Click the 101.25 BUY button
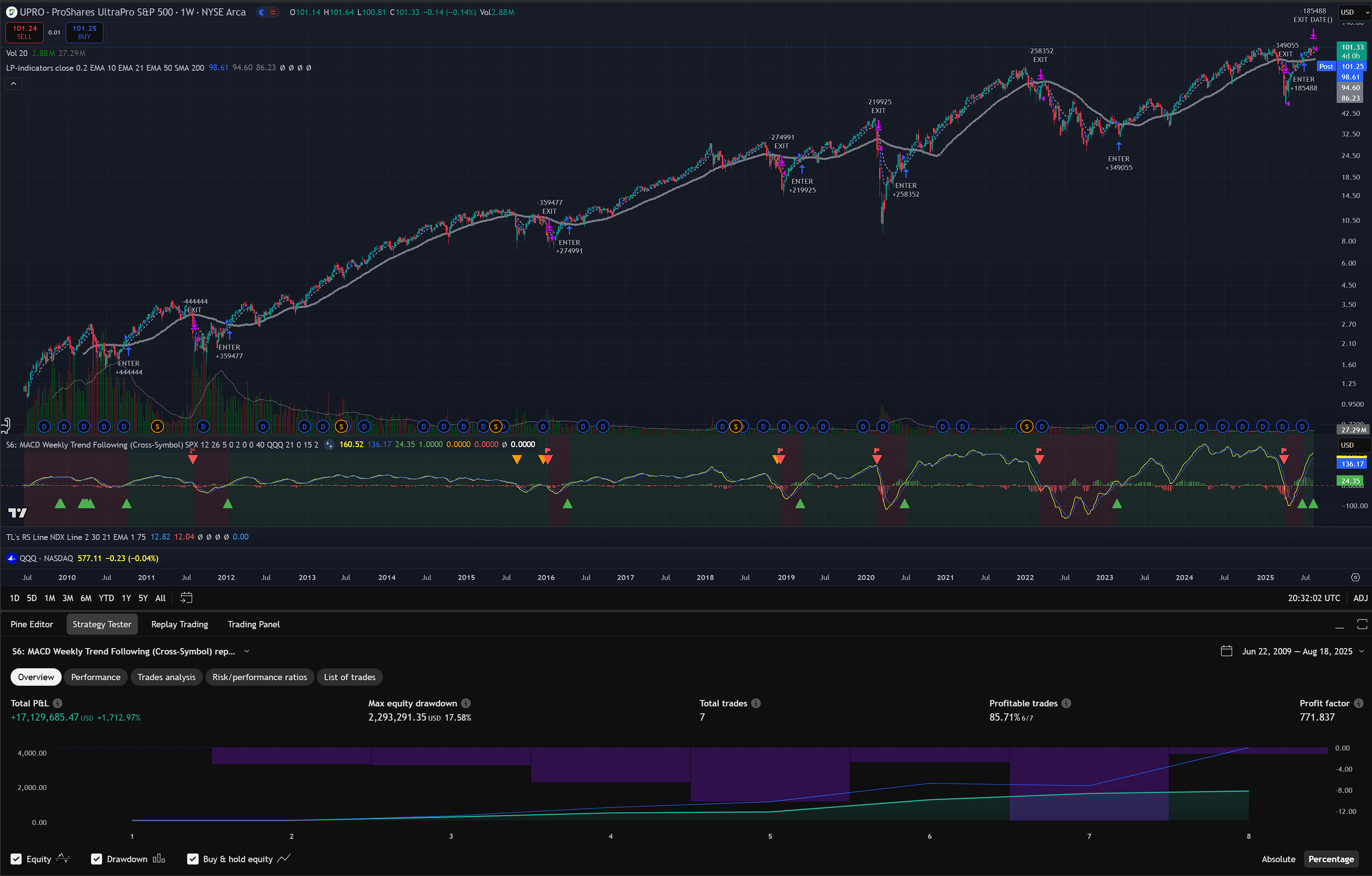Viewport: 1372px width, 876px height. (84, 33)
